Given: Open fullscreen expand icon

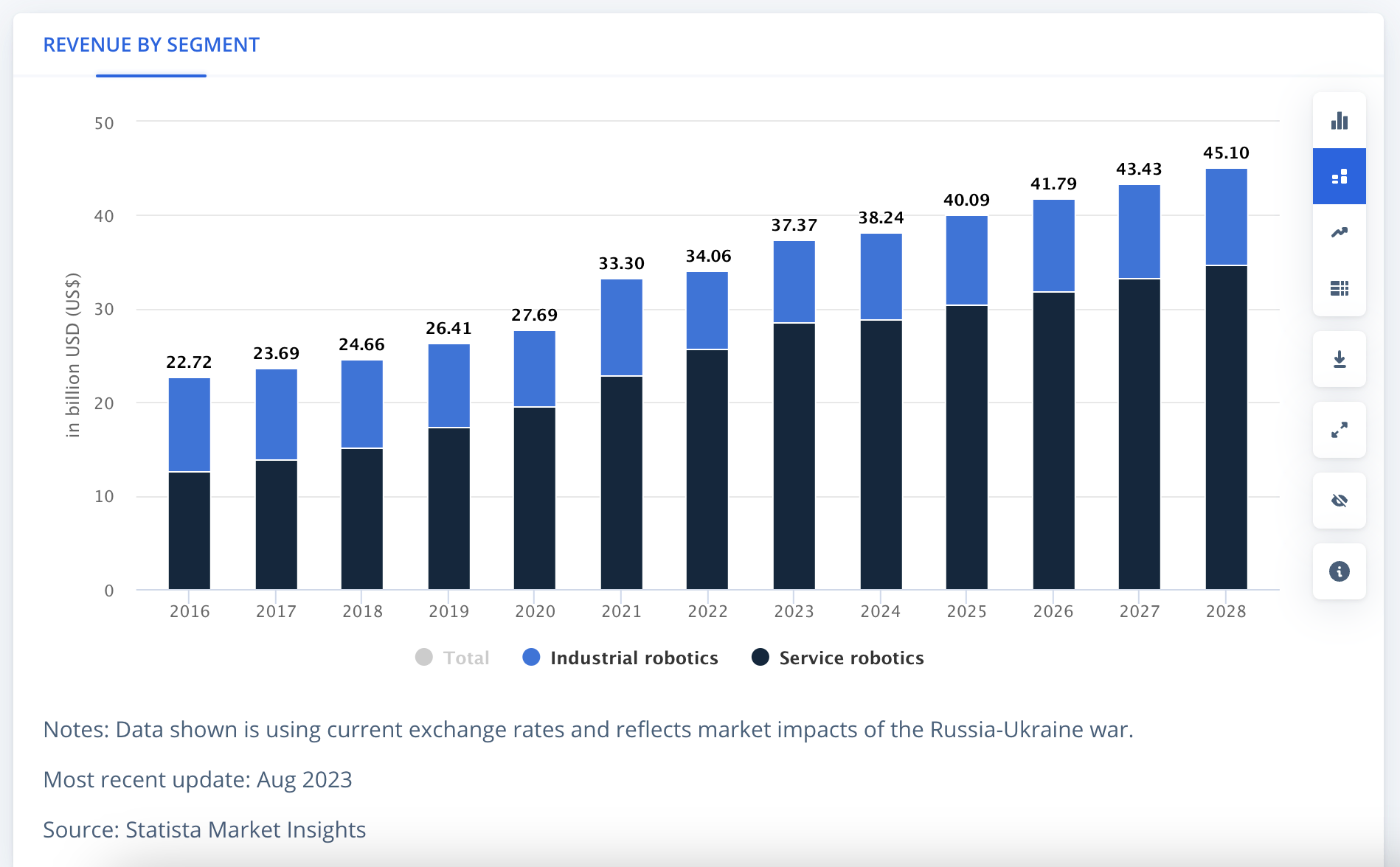Looking at the screenshot, I should point(1340,430).
